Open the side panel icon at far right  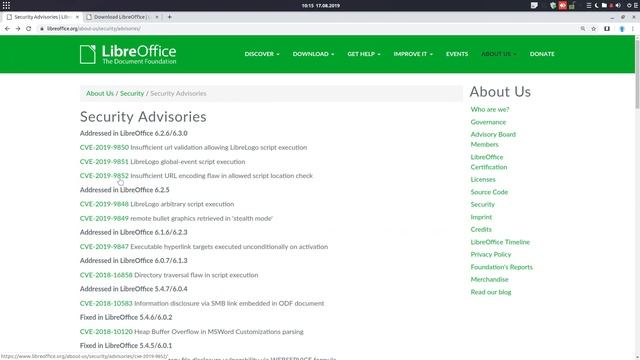pos(636,5)
